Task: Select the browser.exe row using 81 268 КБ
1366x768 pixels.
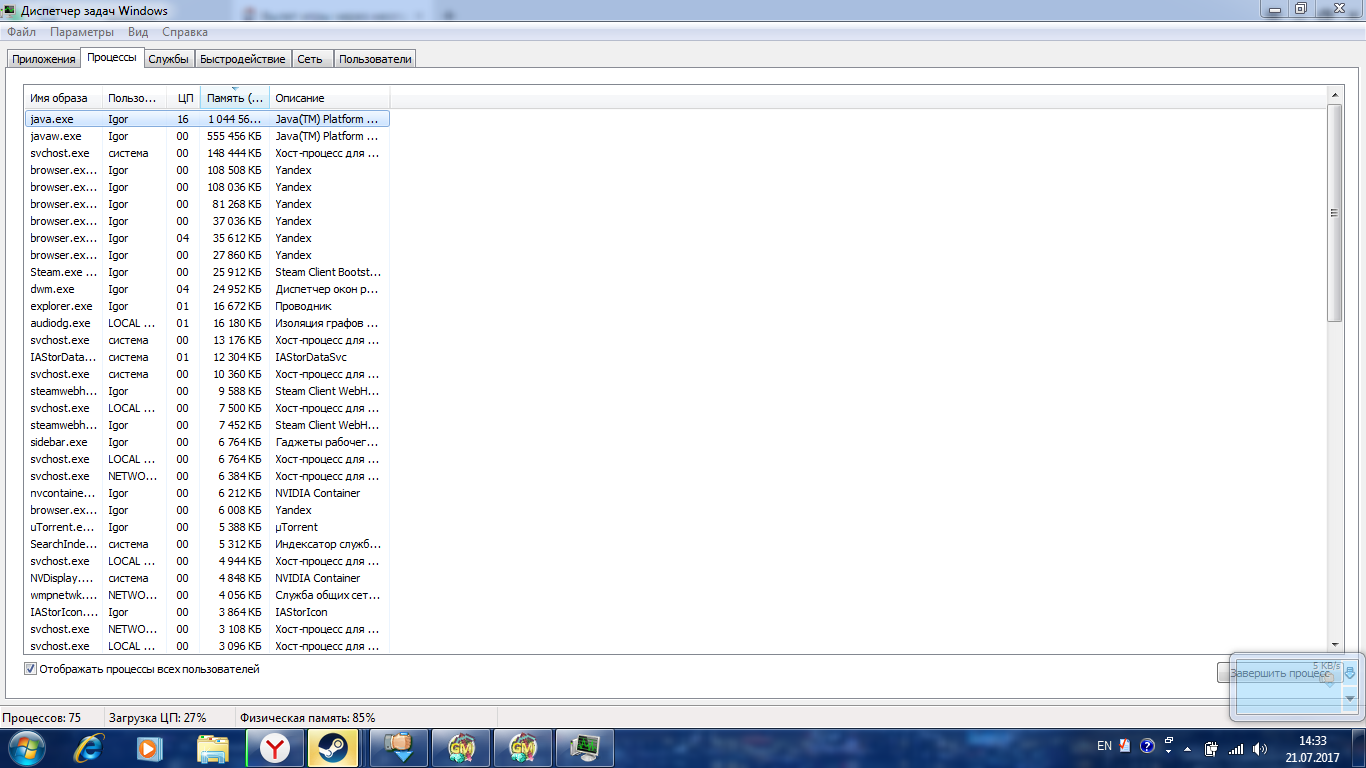Action: coord(207,204)
